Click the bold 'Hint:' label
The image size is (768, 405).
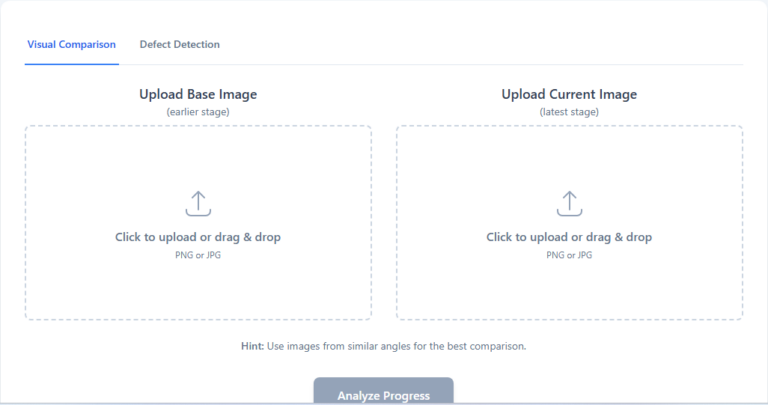pyautogui.click(x=252, y=346)
